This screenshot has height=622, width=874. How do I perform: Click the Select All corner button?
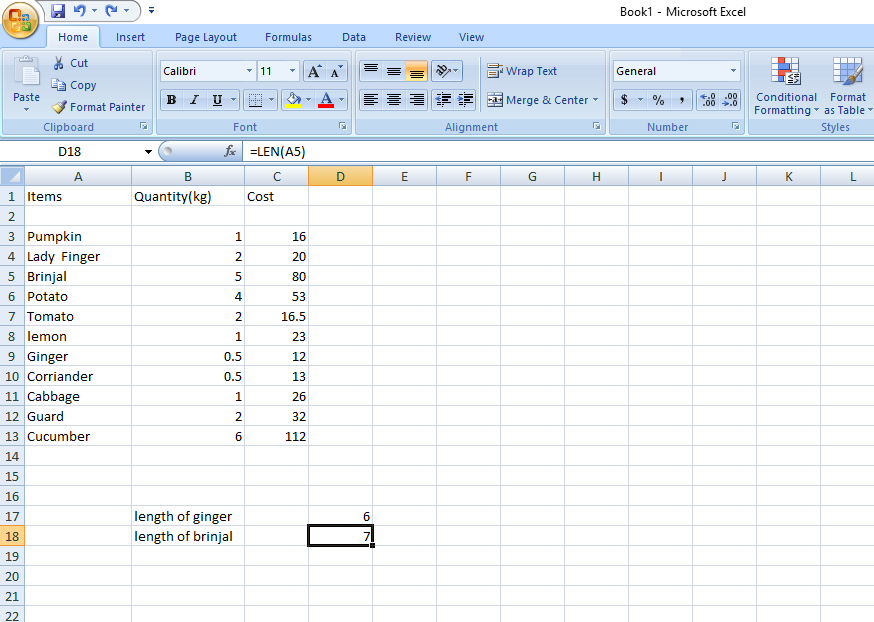[x=12, y=176]
